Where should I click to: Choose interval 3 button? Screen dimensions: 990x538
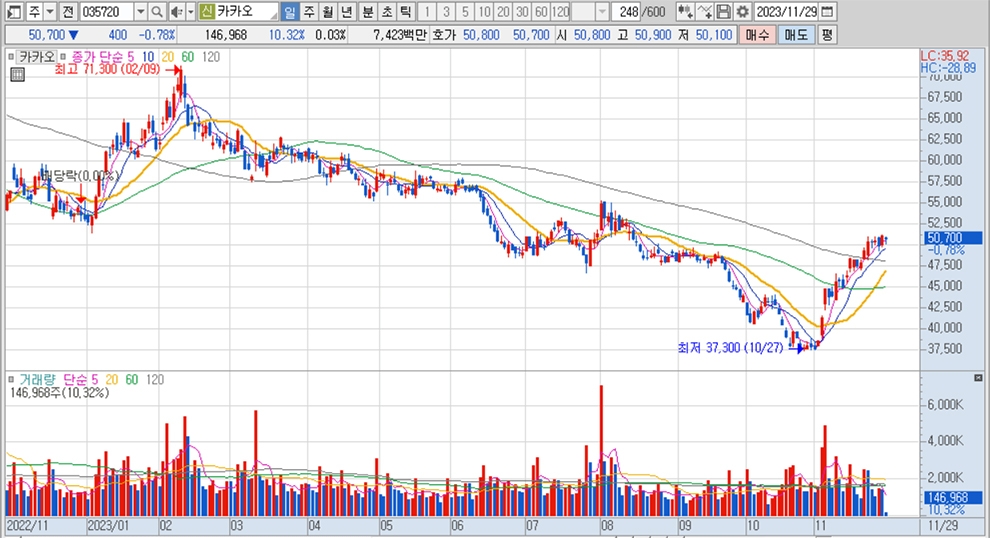446,11
